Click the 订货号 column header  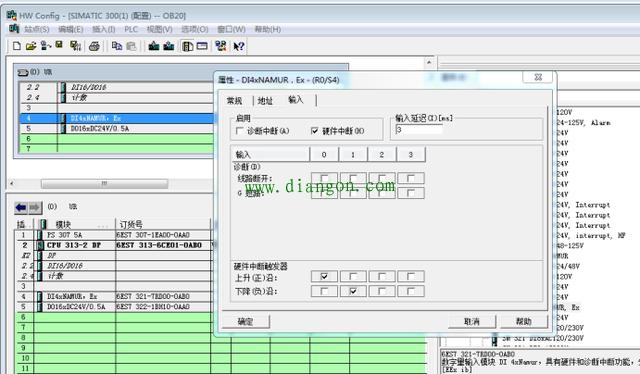[x=163, y=224]
